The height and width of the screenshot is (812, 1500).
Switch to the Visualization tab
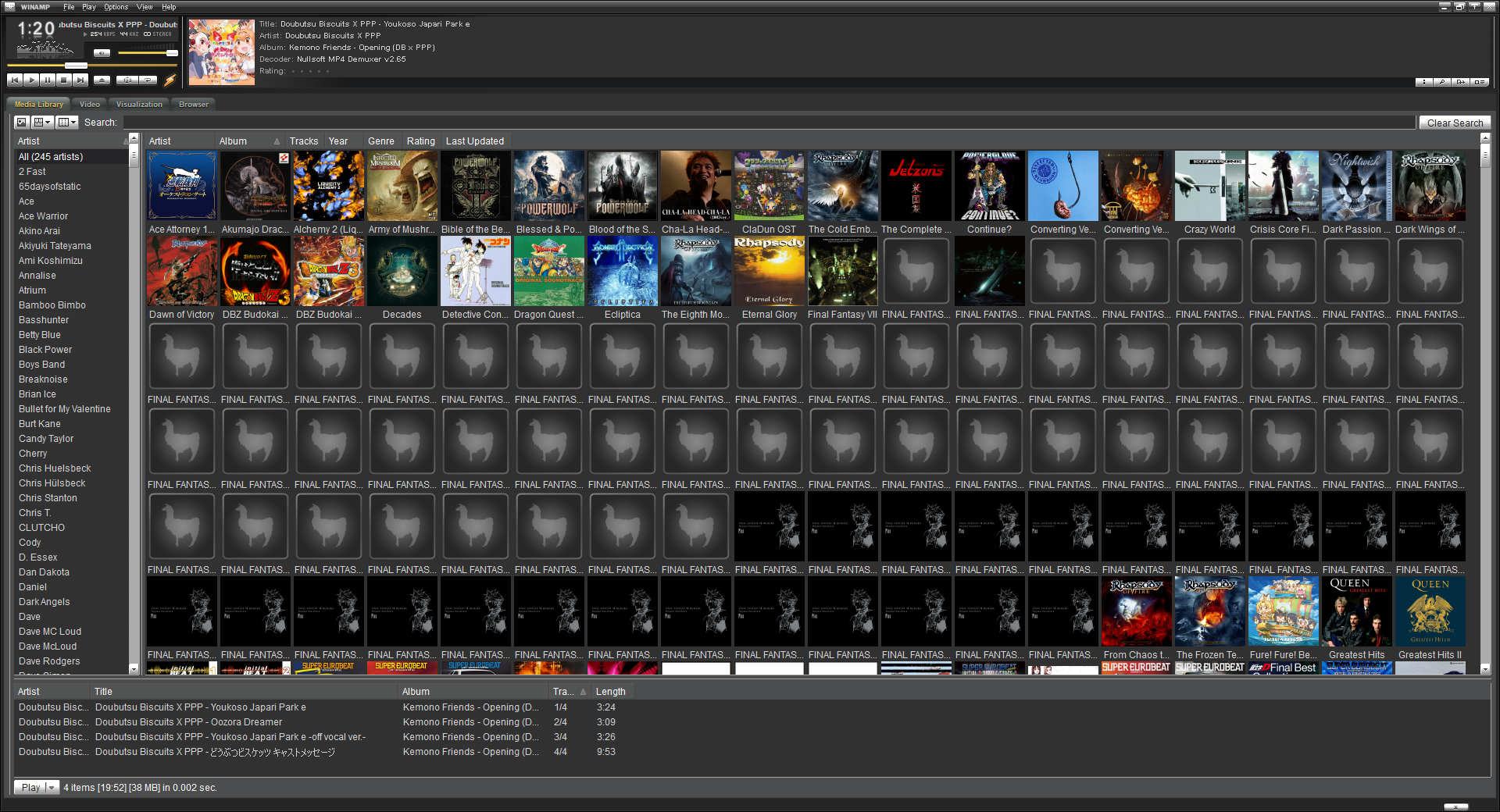(x=139, y=104)
